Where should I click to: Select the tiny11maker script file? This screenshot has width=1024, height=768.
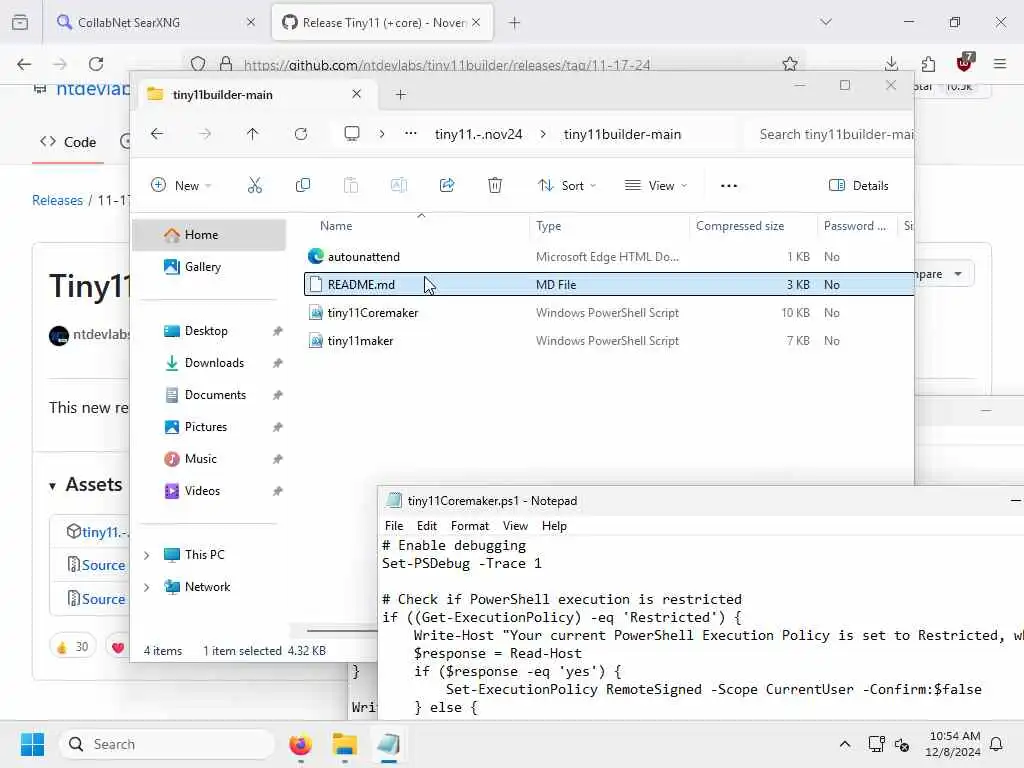(609, 341)
